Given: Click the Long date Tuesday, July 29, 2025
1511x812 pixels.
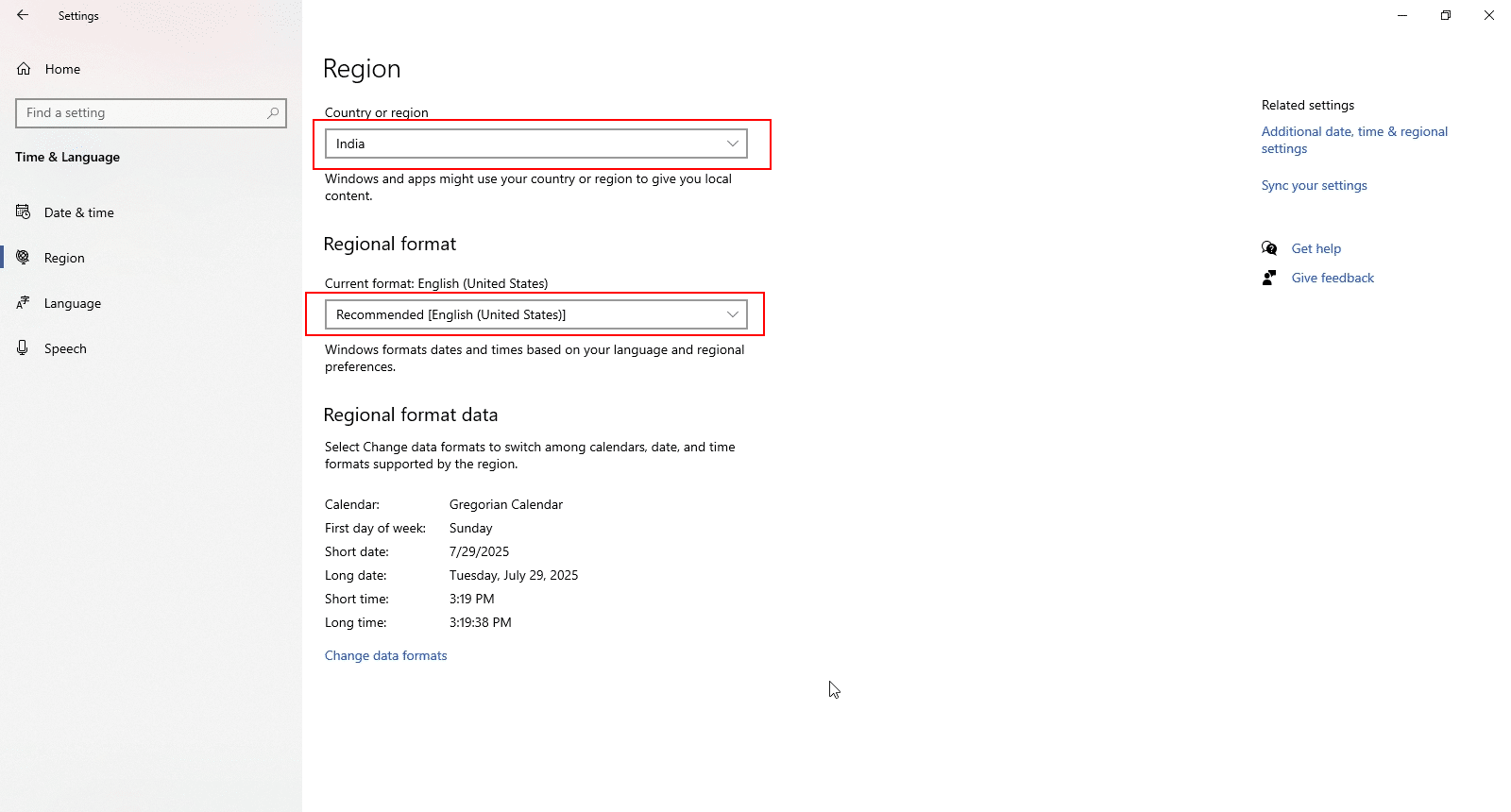Looking at the screenshot, I should [514, 575].
